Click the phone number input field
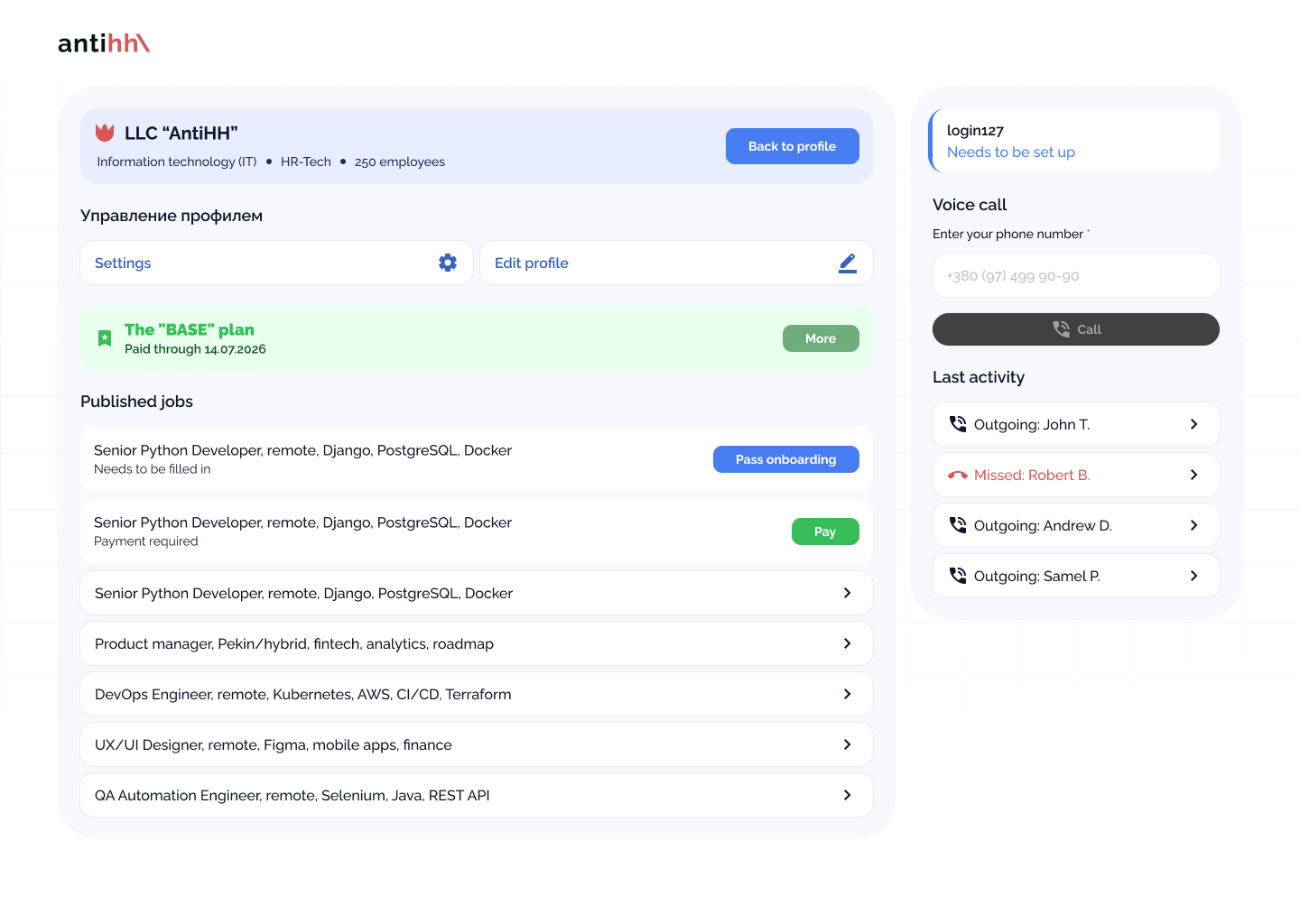 point(1076,275)
